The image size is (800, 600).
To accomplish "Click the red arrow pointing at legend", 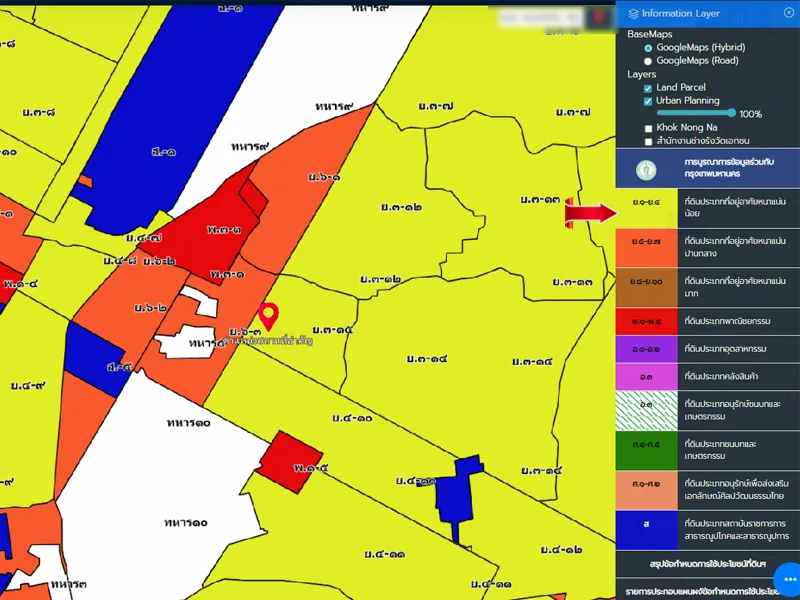I will (x=591, y=212).
